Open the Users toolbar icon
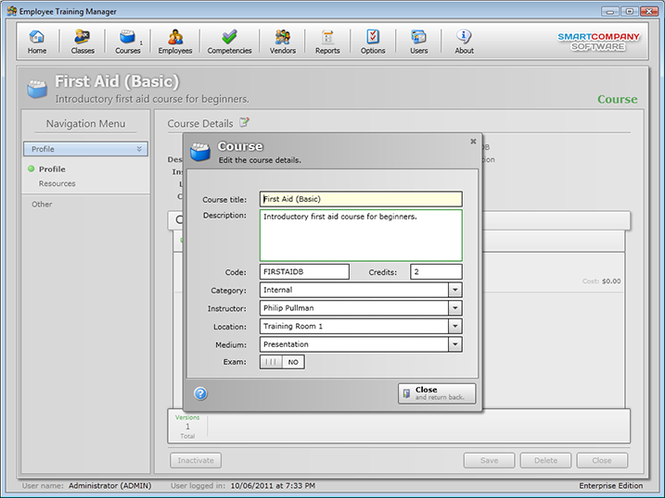 click(419, 41)
